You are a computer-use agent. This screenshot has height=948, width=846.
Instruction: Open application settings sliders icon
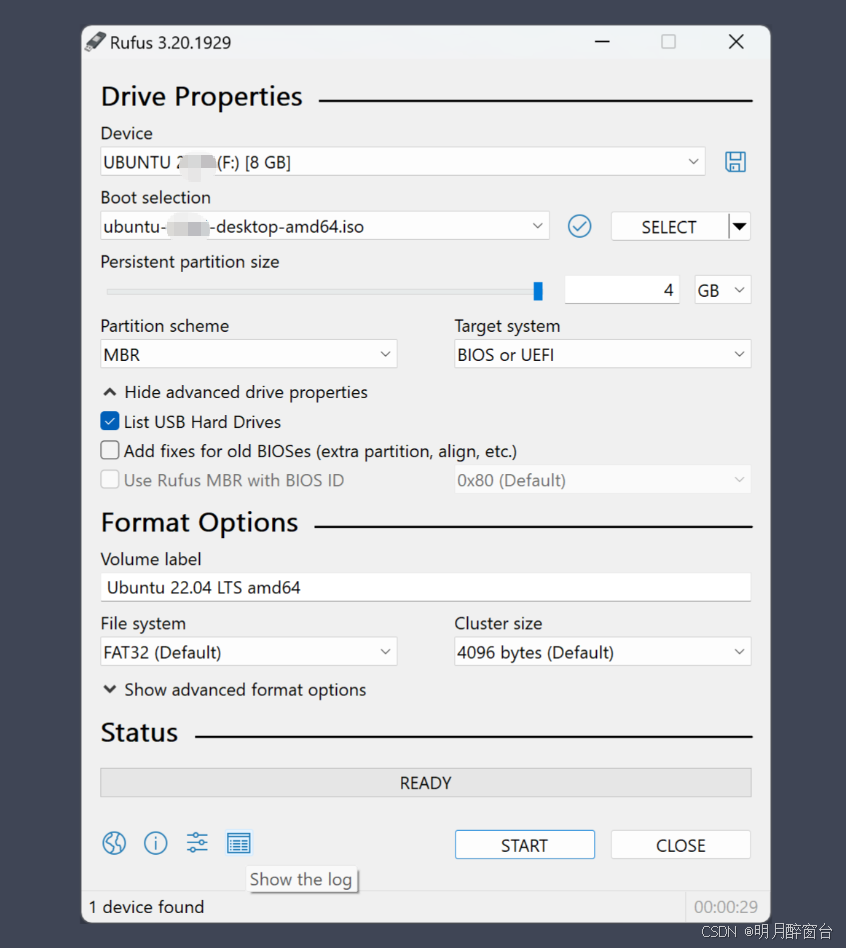pyautogui.click(x=197, y=843)
